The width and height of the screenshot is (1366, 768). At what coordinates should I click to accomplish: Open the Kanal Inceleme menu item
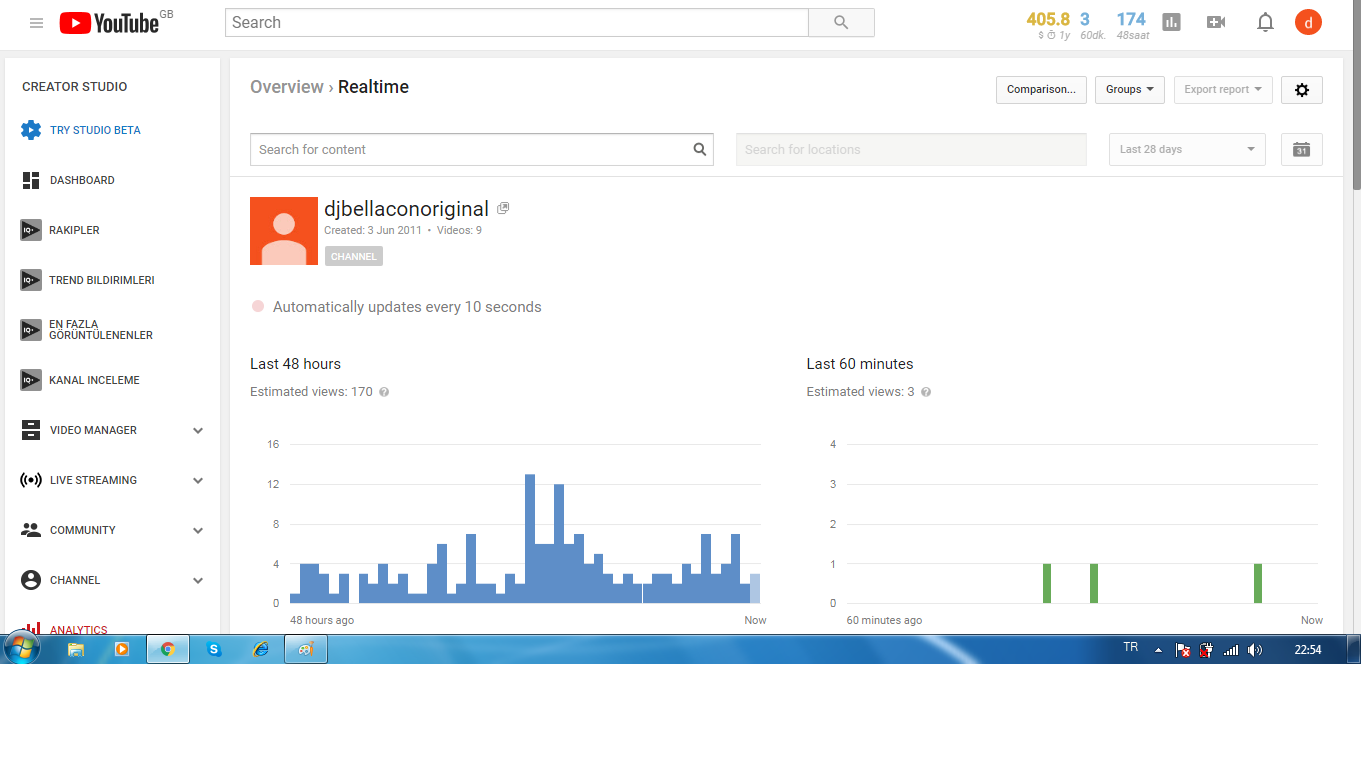pyautogui.click(x=94, y=380)
